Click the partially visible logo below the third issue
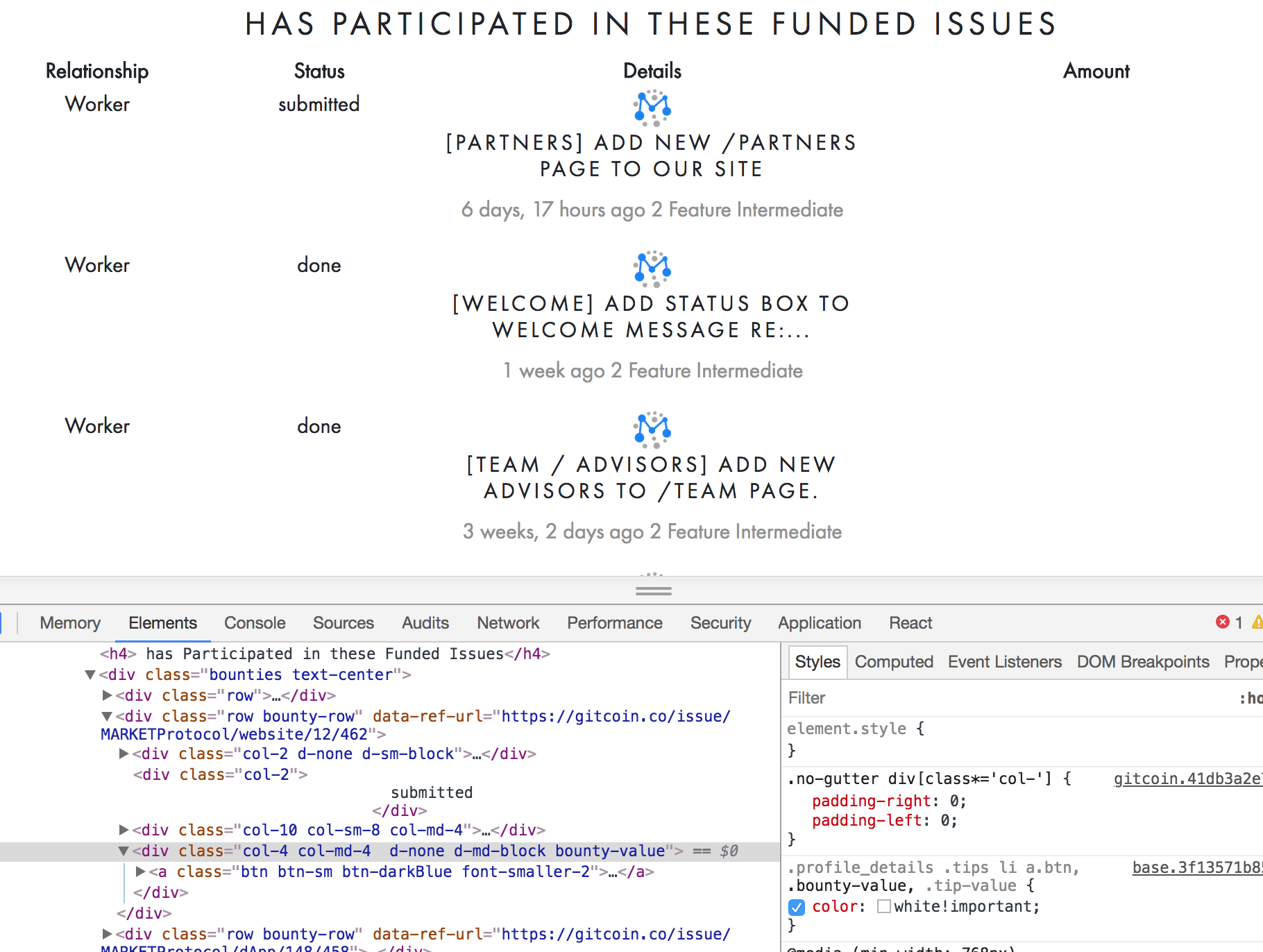 651,576
